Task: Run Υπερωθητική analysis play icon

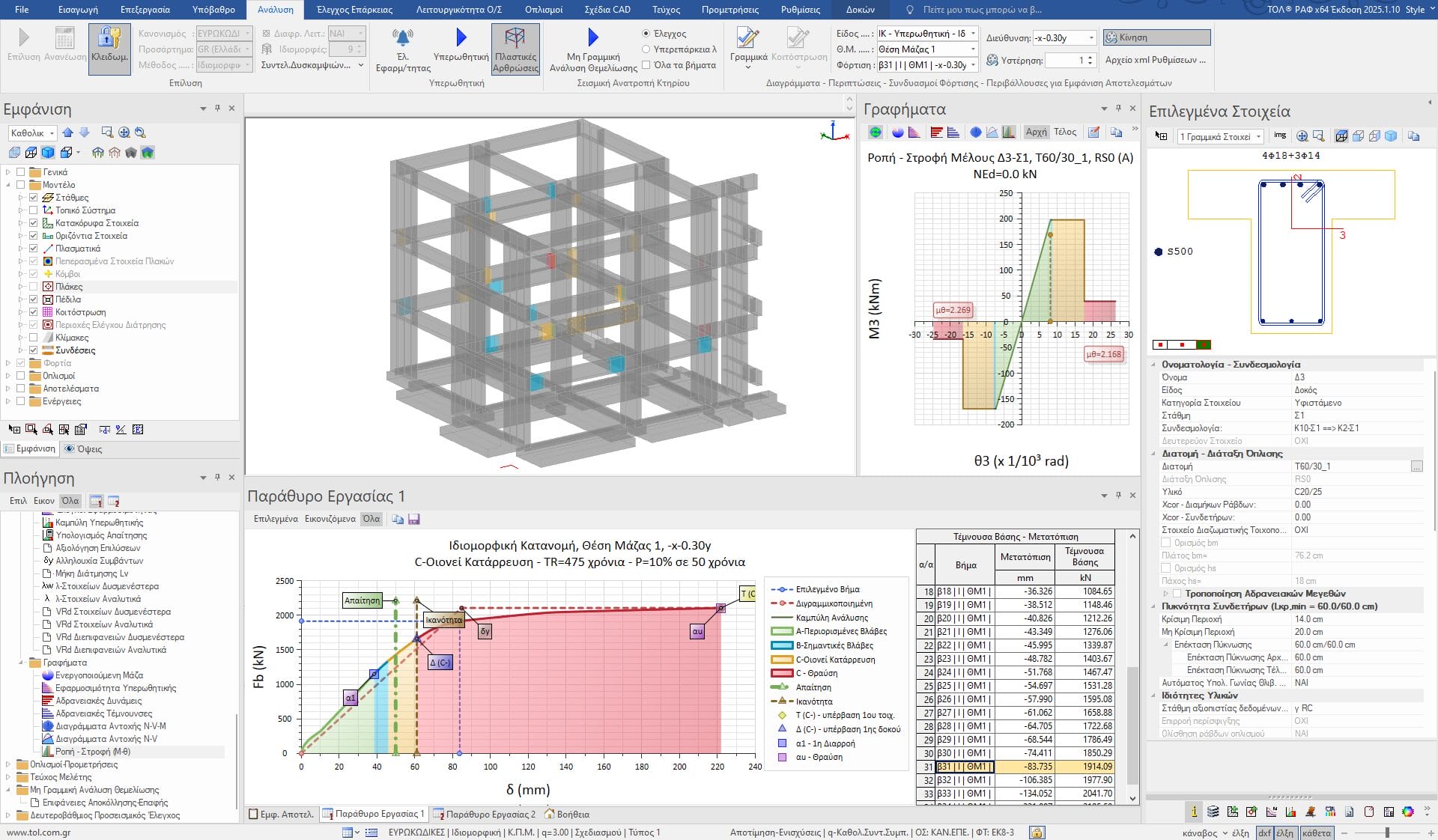Action: (x=461, y=37)
